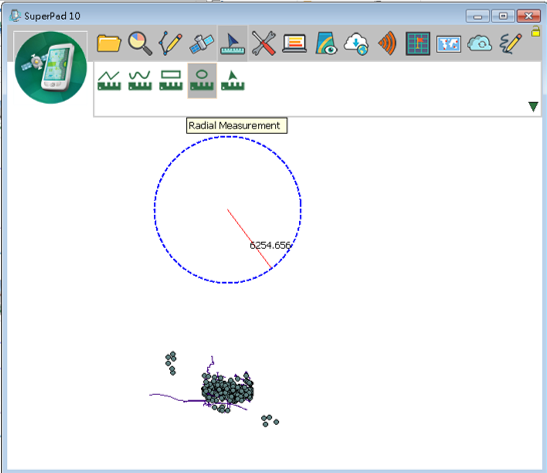Click the SuperPad round logo button

[x=51, y=67]
